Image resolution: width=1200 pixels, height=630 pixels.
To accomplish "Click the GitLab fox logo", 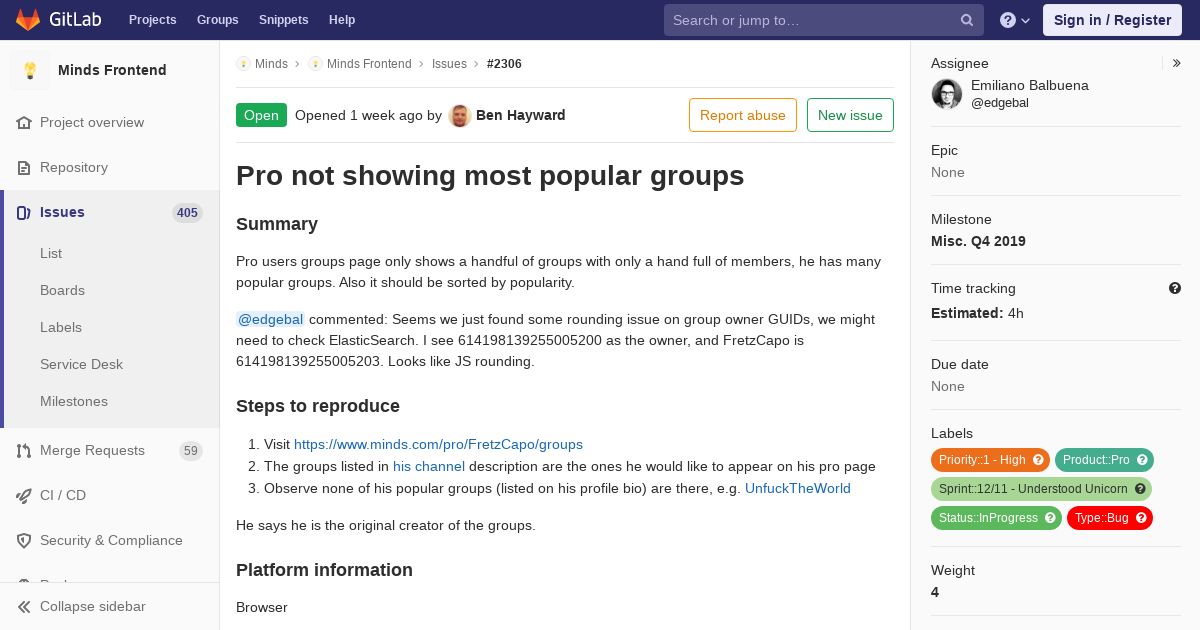I will pos(28,20).
